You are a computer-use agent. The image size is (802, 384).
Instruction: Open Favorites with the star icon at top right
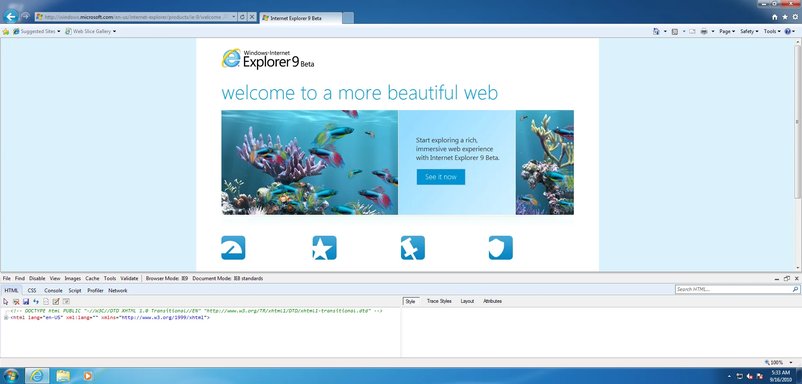(x=785, y=17)
